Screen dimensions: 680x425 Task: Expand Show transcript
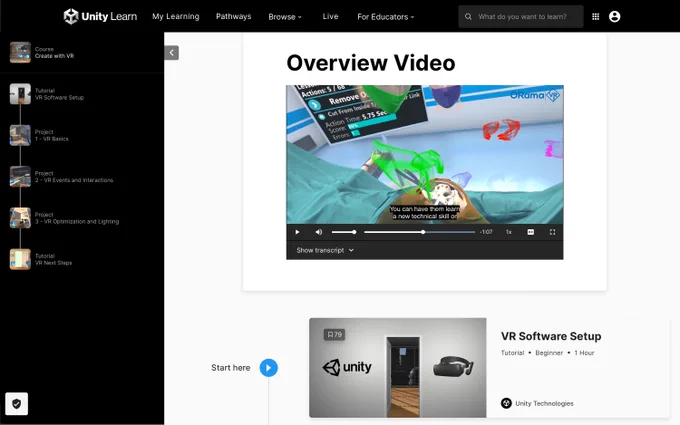(325, 250)
